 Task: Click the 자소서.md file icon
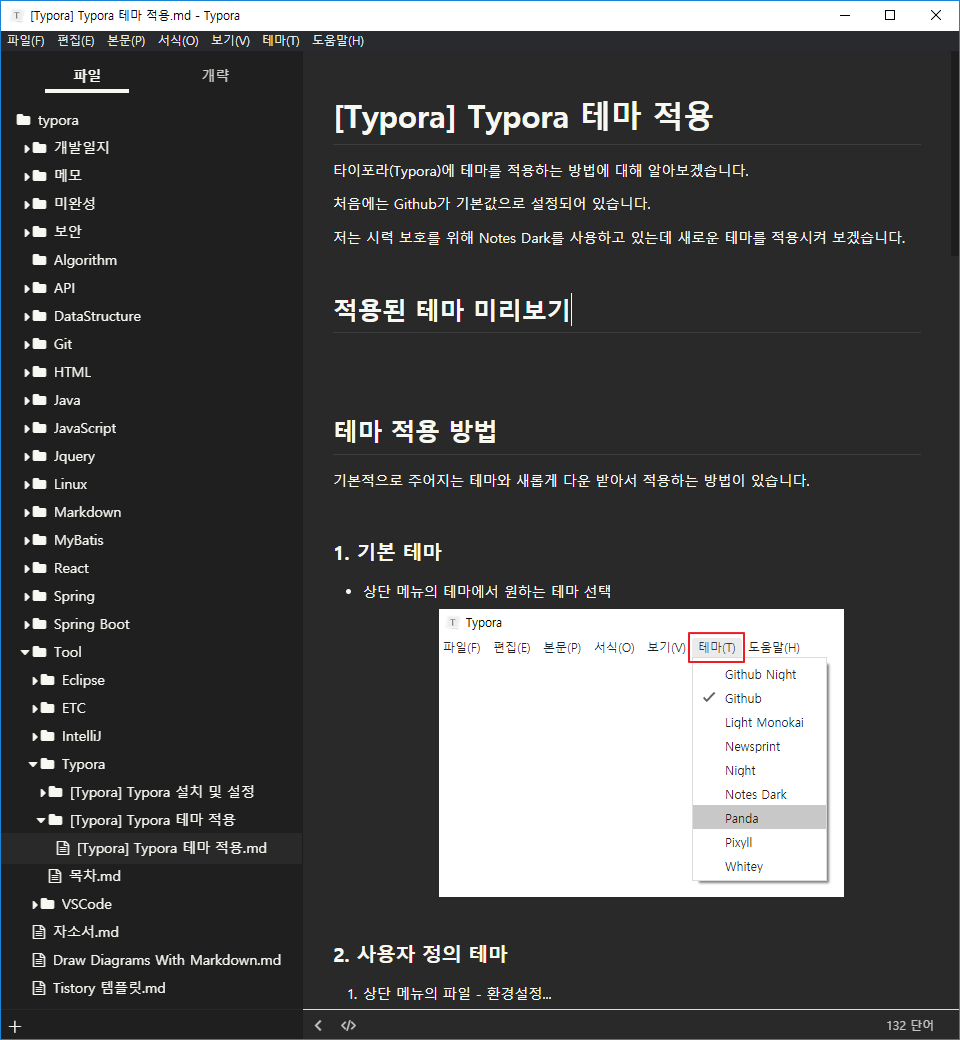point(39,932)
